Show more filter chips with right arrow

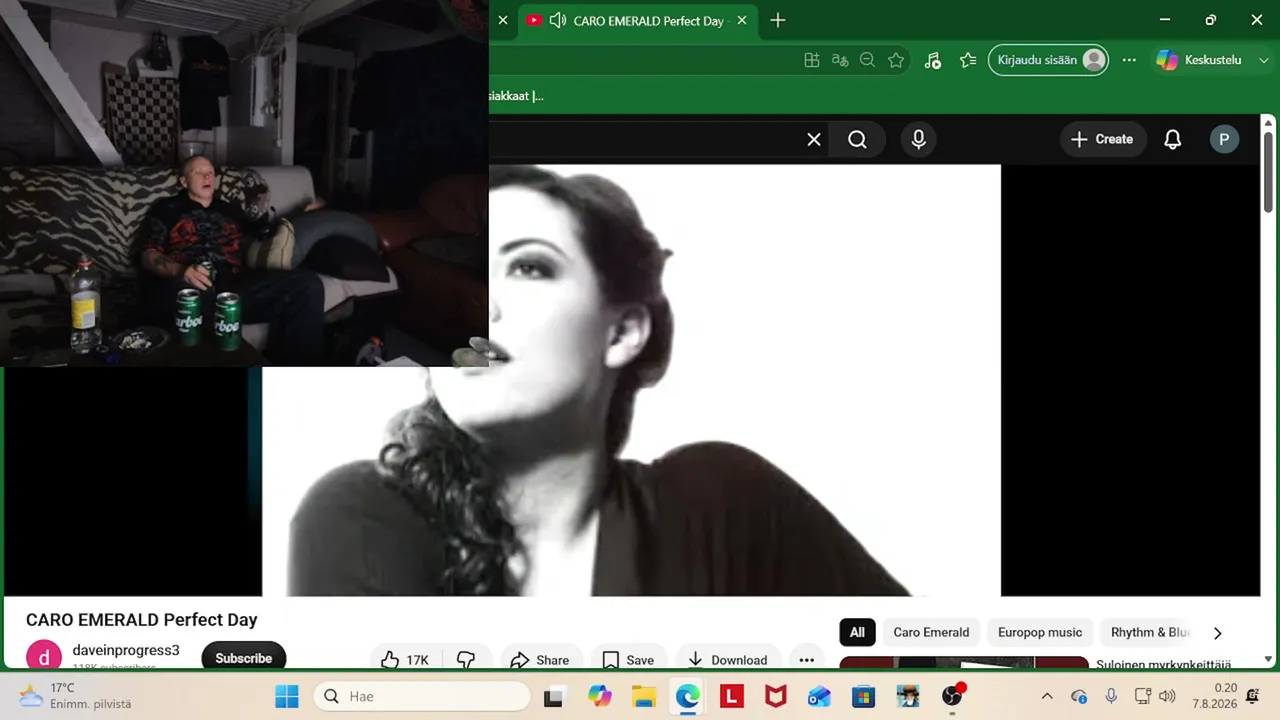coord(1217,633)
